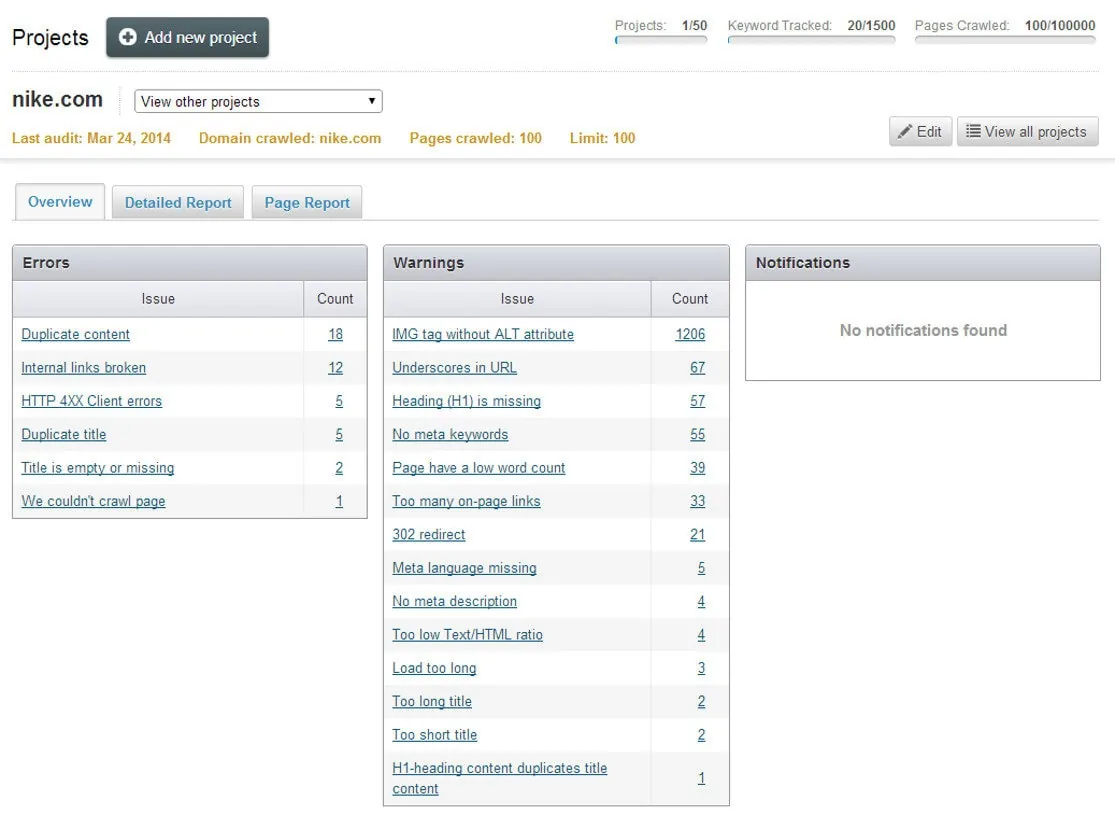Open the HTTP 4XX Client errors issue
Screen dimensions: 1115x815
[91, 401]
